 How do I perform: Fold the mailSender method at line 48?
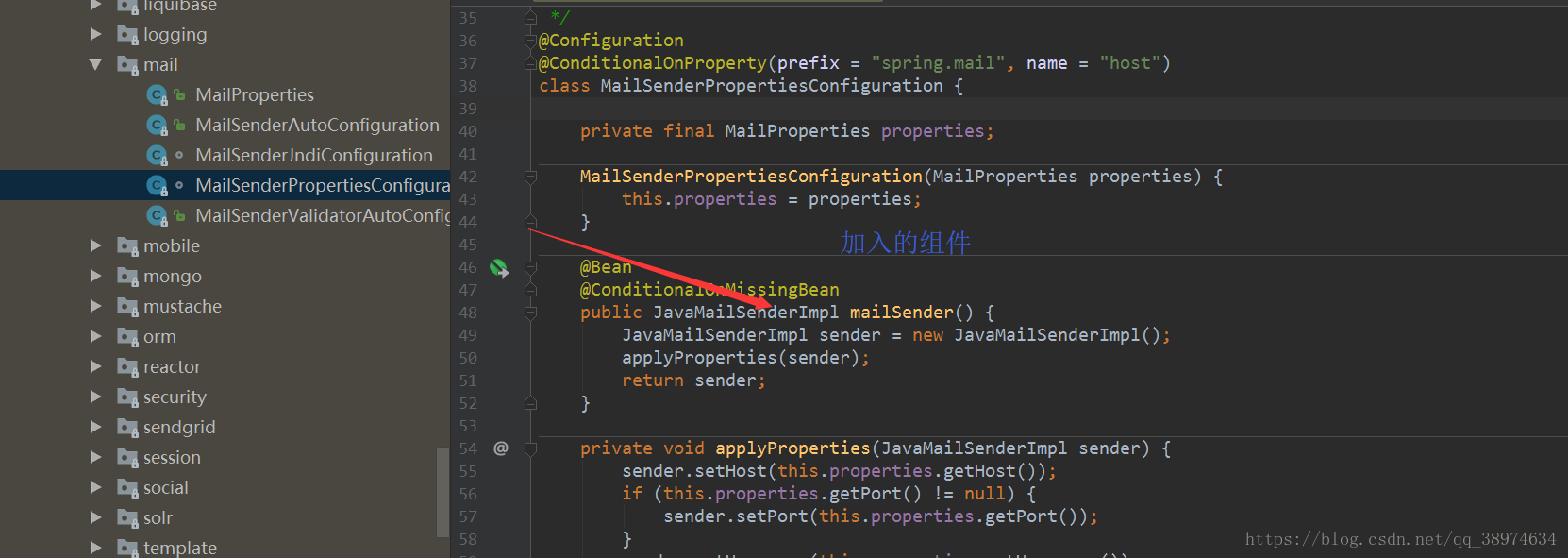(x=530, y=313)
